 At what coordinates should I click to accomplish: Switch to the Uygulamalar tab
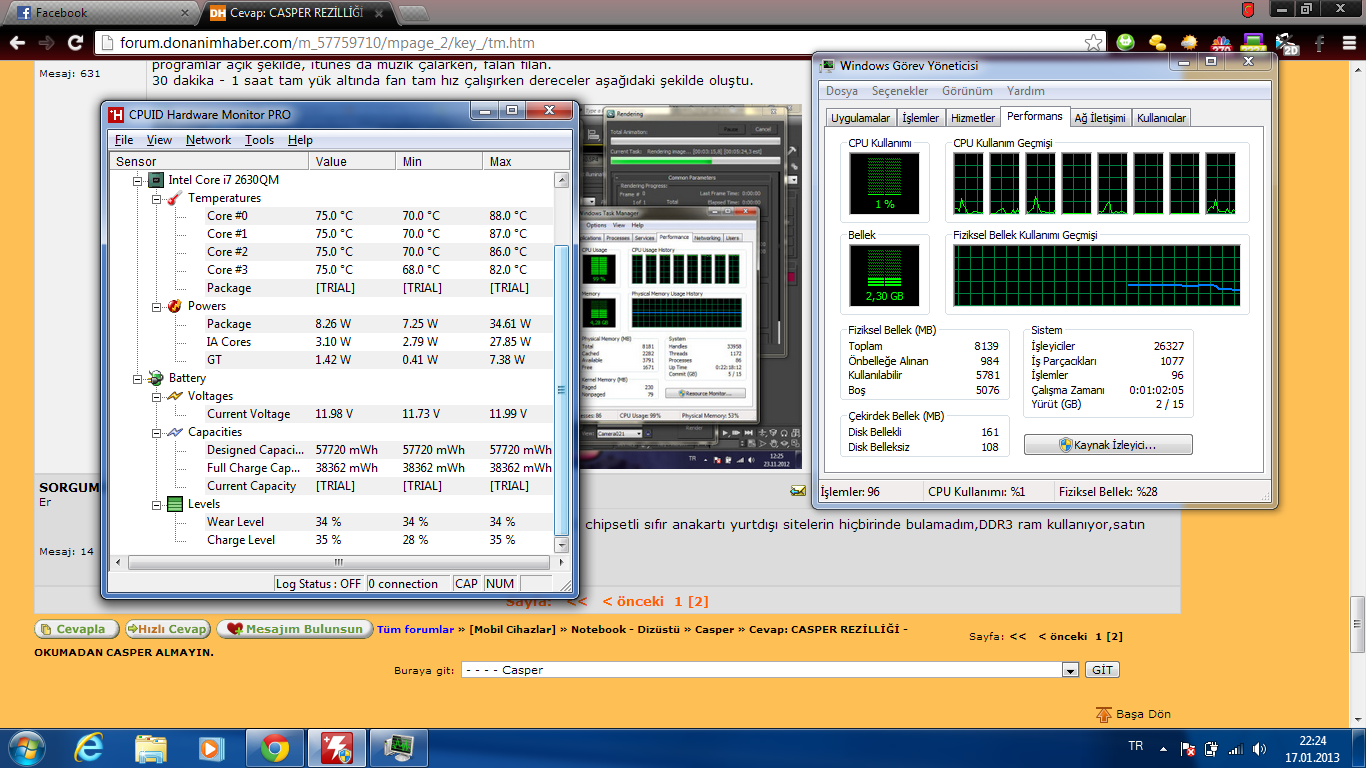point(861,118)
